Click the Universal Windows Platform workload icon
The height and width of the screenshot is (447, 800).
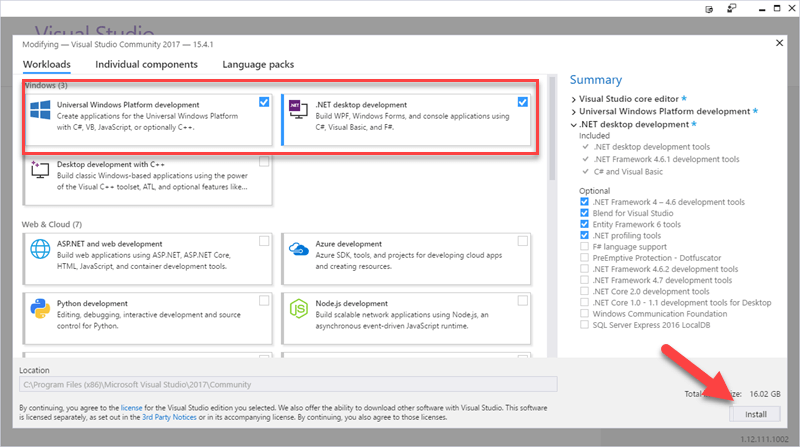pyautogui.click(x=41, y=110)
